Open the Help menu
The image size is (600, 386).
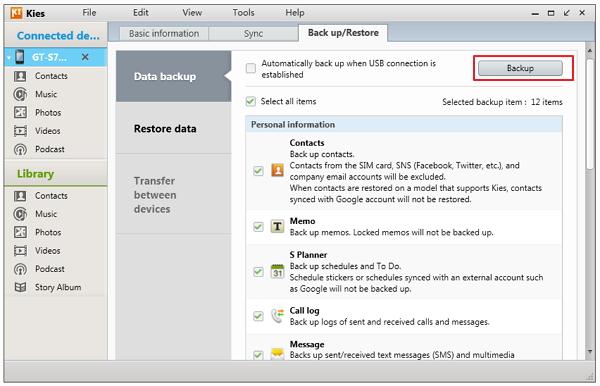[295, 13]
